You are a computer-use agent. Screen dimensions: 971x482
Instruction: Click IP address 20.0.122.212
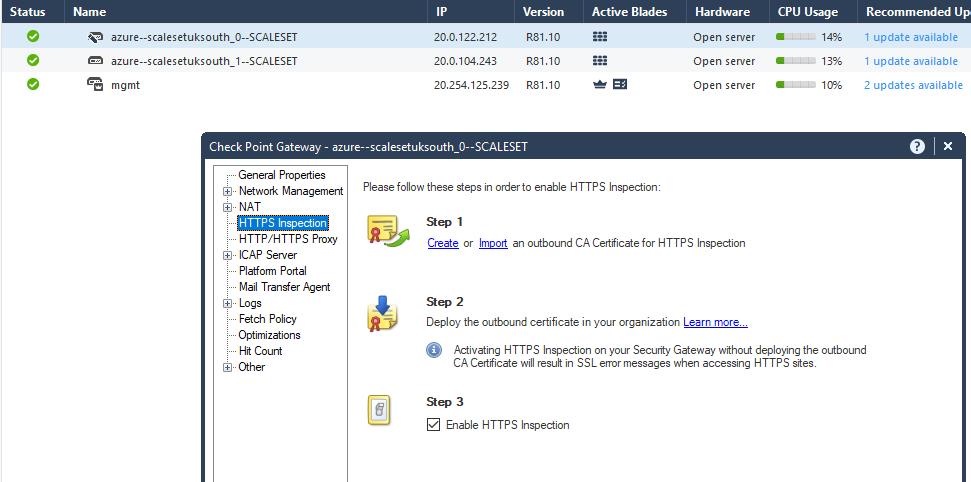[x=465, y=37]
